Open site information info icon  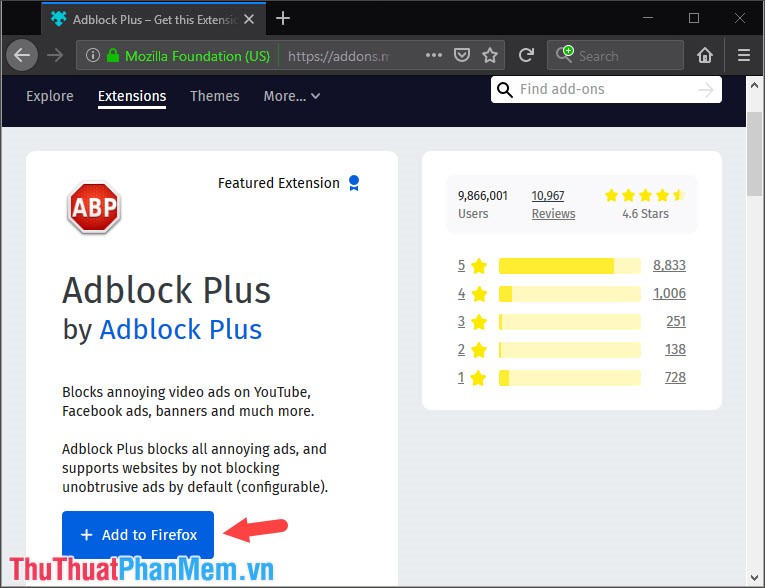93,55
